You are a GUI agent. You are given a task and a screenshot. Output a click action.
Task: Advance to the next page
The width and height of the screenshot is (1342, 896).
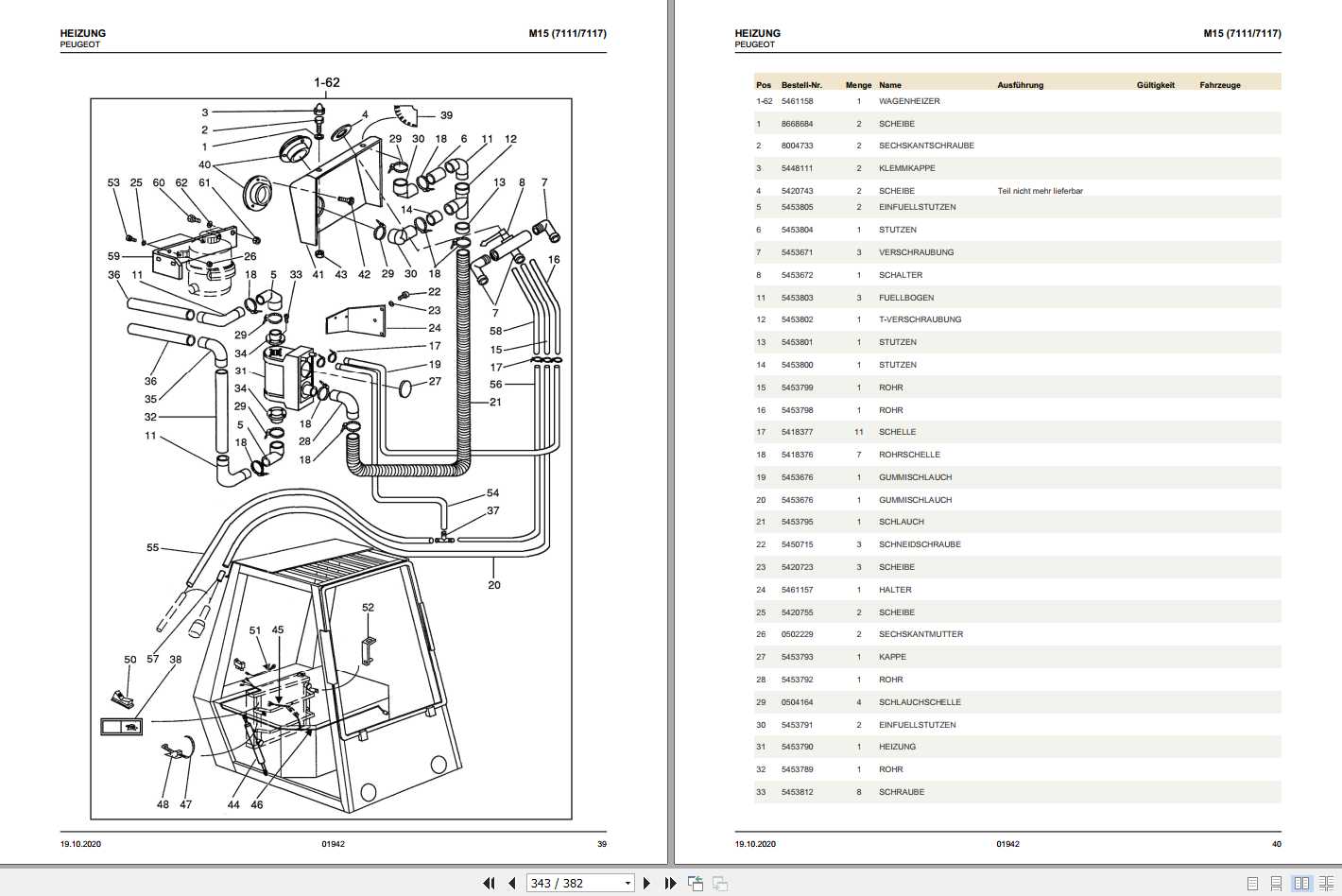tap(646, 883)
